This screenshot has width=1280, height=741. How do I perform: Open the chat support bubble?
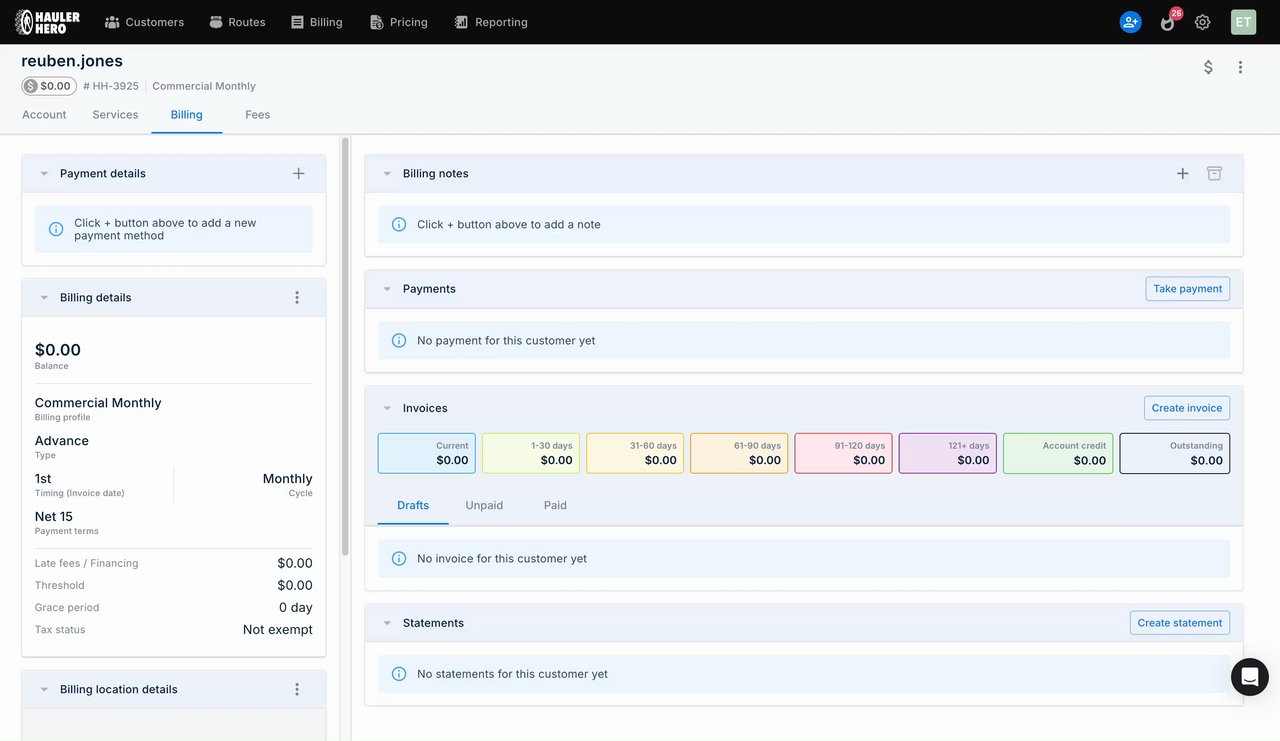coord(1249,677)
